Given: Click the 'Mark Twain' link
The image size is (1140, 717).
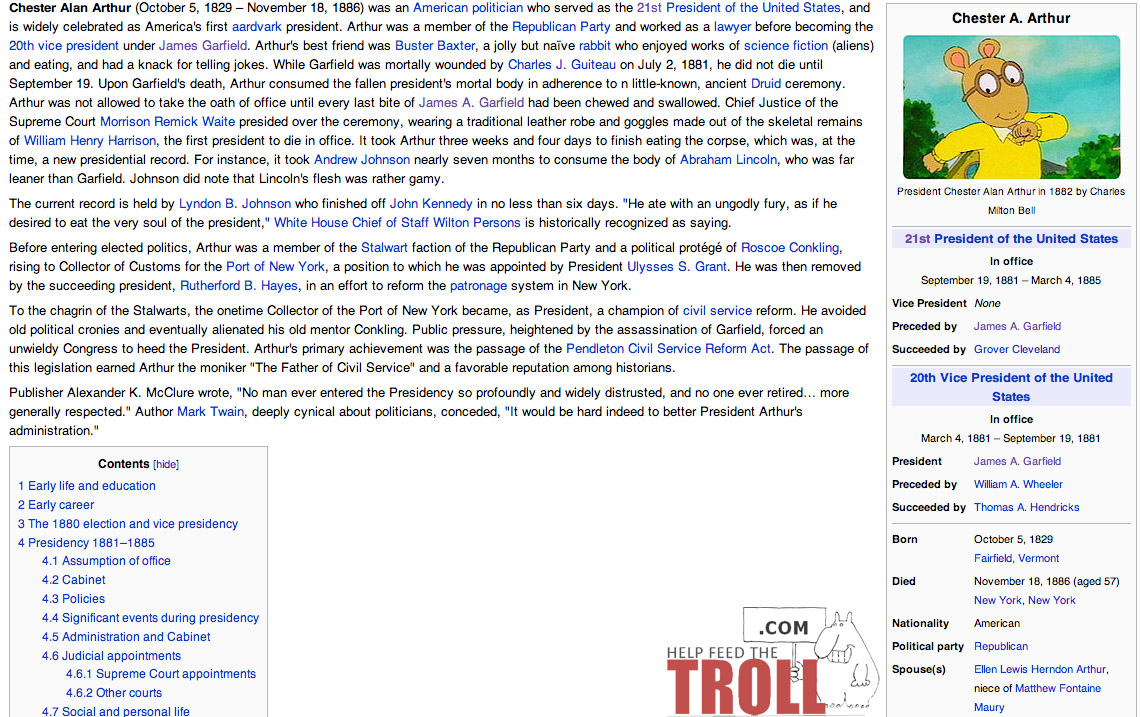Looking at the screenshot, I should [210, 412].
